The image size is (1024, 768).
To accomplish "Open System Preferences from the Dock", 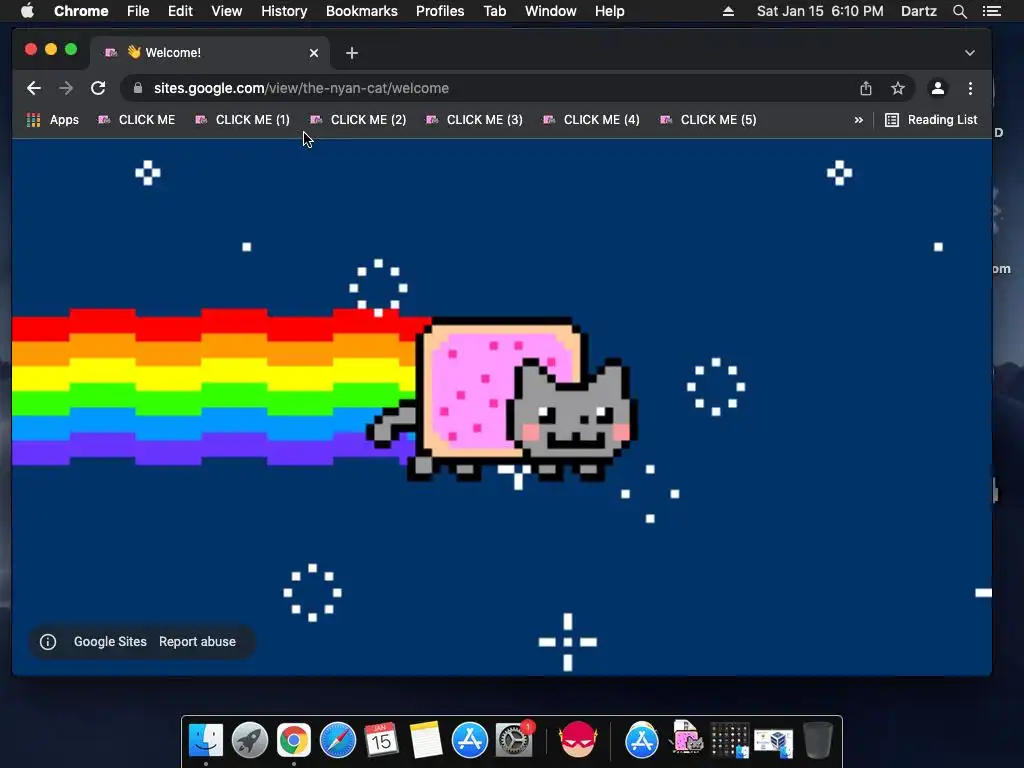I will point(514,740).
